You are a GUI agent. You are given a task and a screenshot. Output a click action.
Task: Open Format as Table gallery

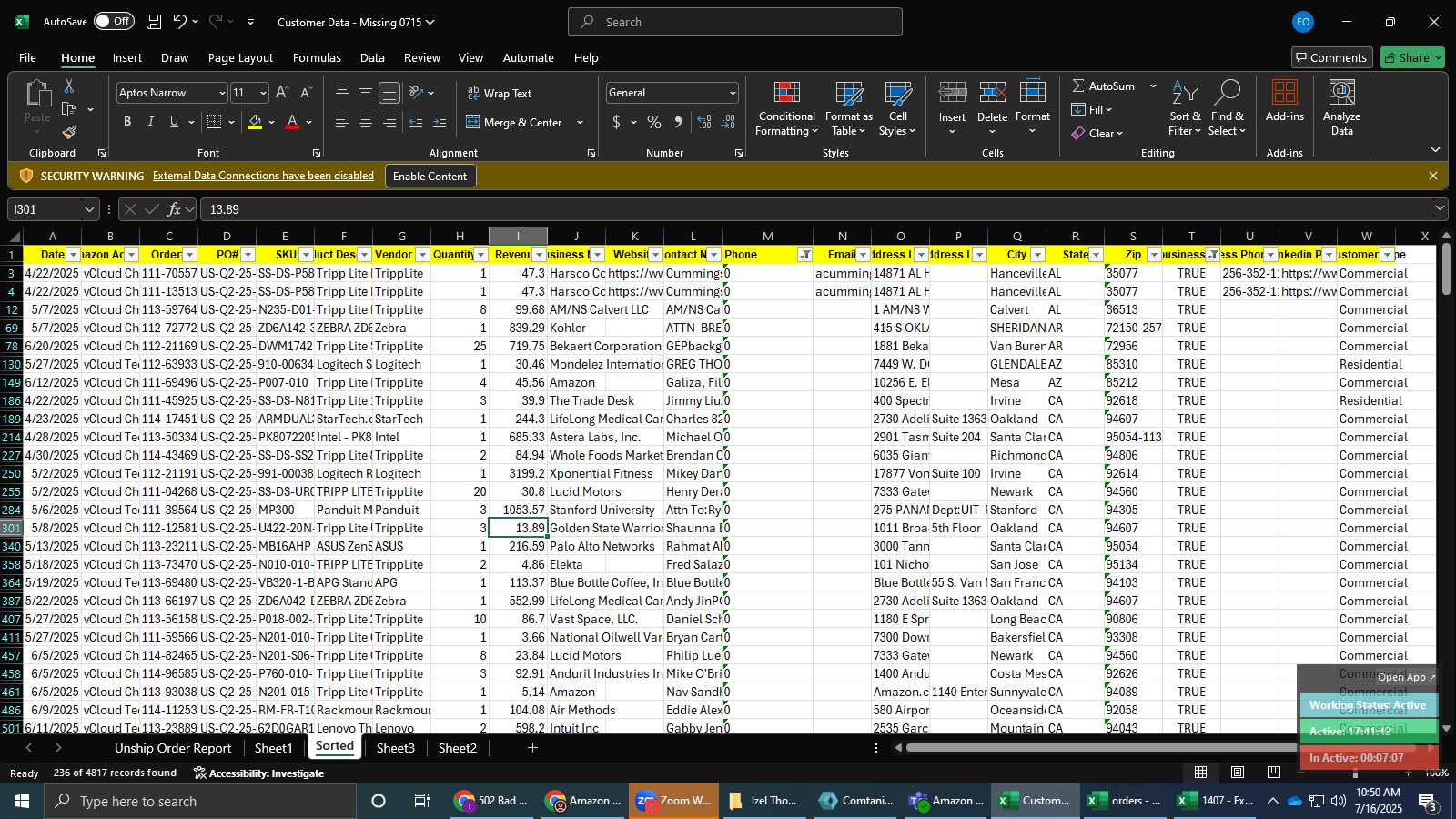pos(849,109)
